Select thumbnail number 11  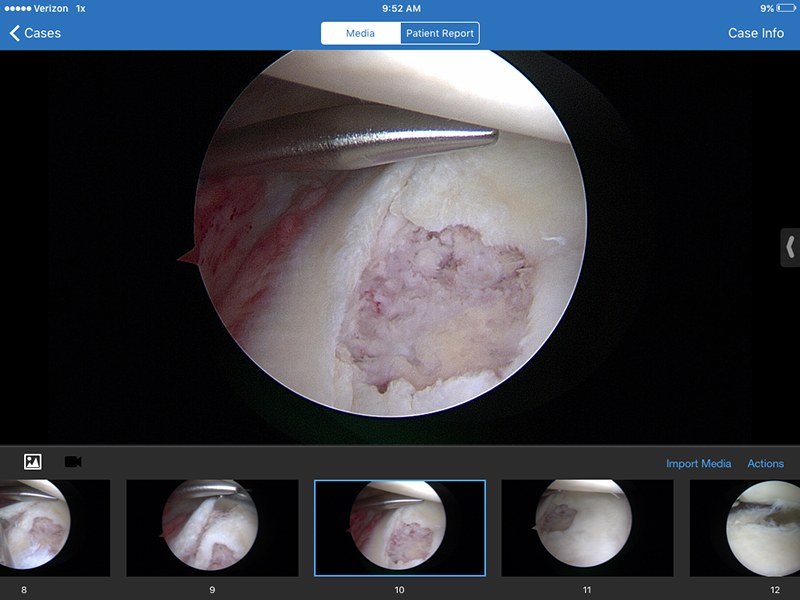point(587,528)
